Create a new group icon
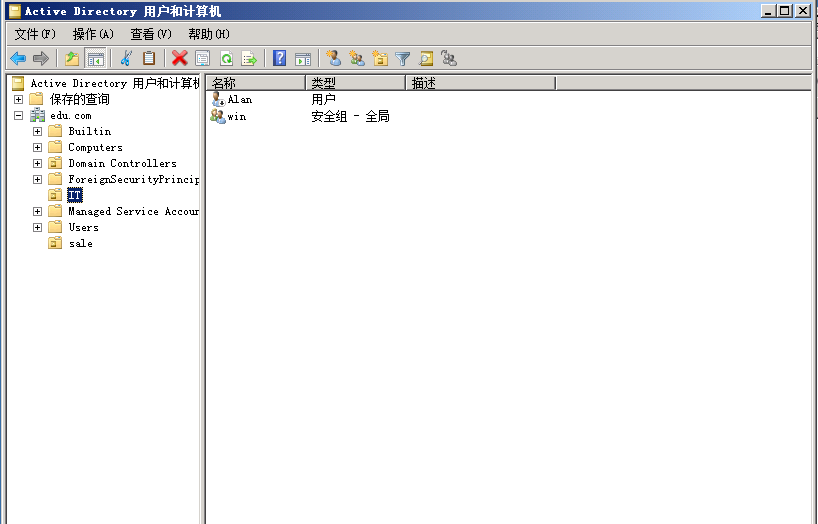Viewport: 818px width, 524px height. [357, 58]
